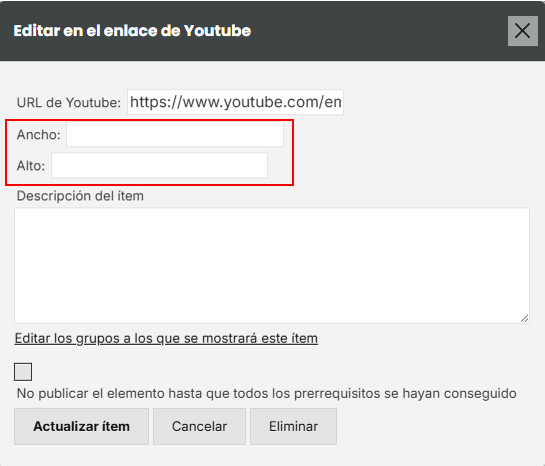Viewport: 545px width, 466px height.
Task: Click the 'Alto:' label
Action: coord(31,166)
